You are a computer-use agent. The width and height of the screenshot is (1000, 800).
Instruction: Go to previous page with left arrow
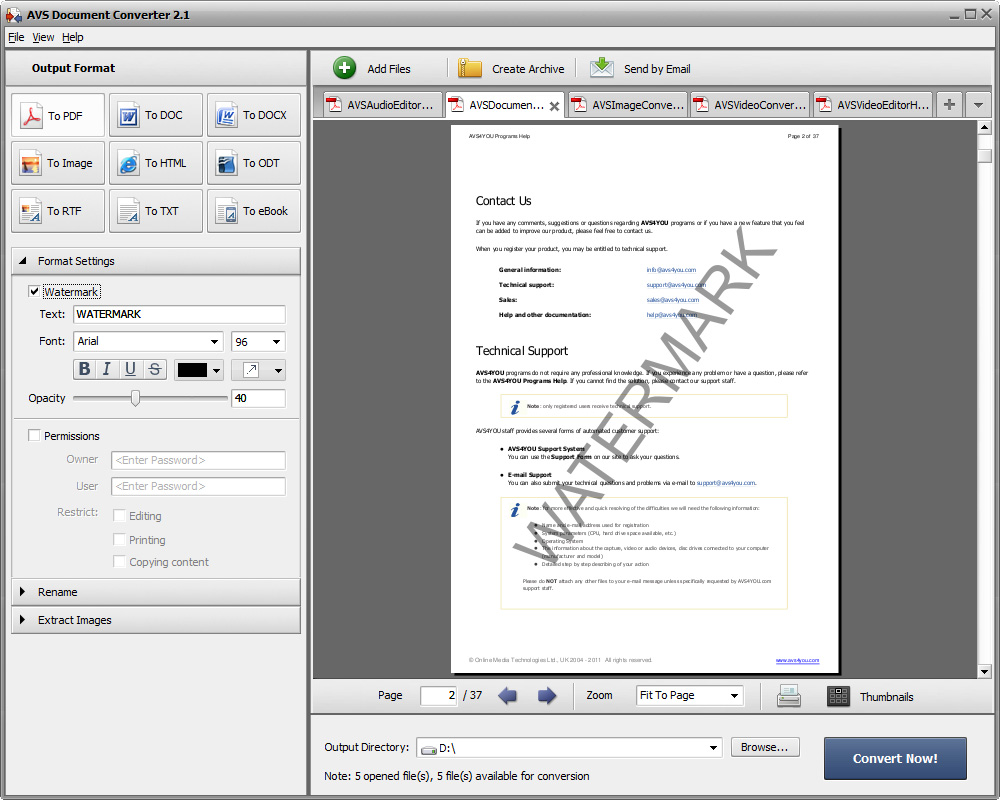(x=508, y=696)
